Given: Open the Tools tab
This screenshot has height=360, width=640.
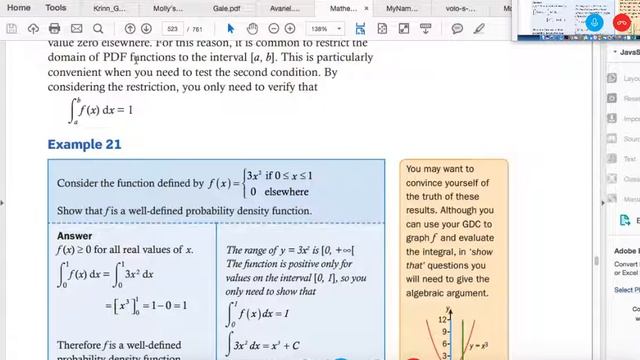Looking at the screenshot, I should click(x=56, y=8).
